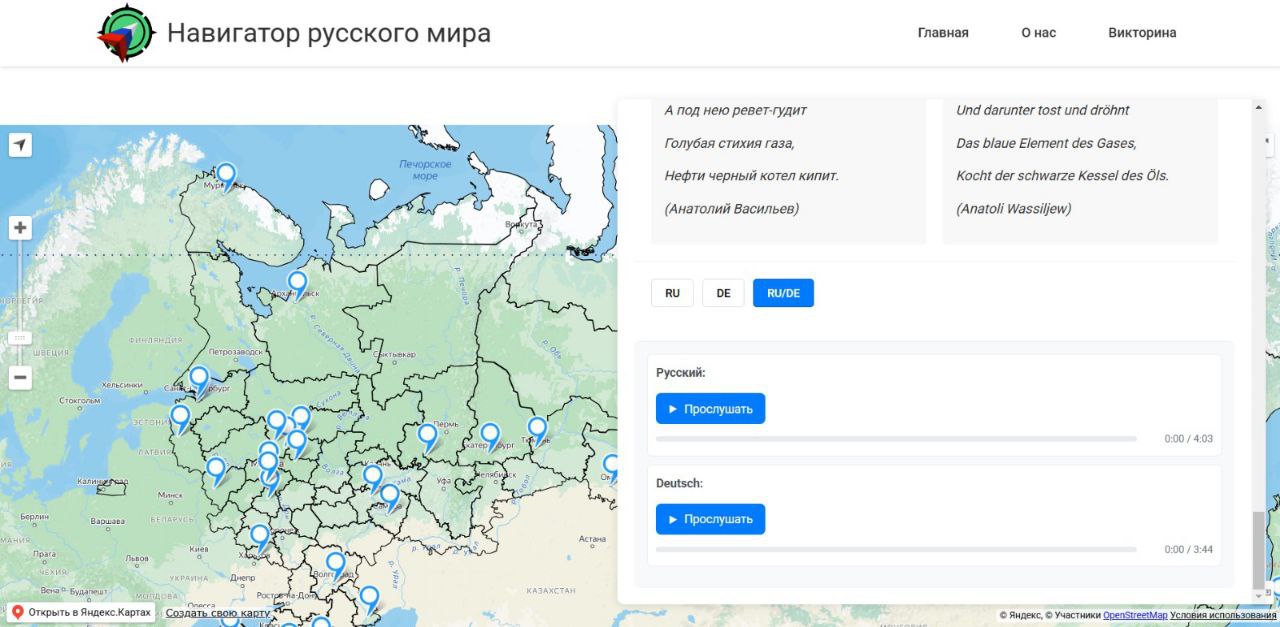
Task: Switch text language to DE only
Action: [x=723, y=293]
